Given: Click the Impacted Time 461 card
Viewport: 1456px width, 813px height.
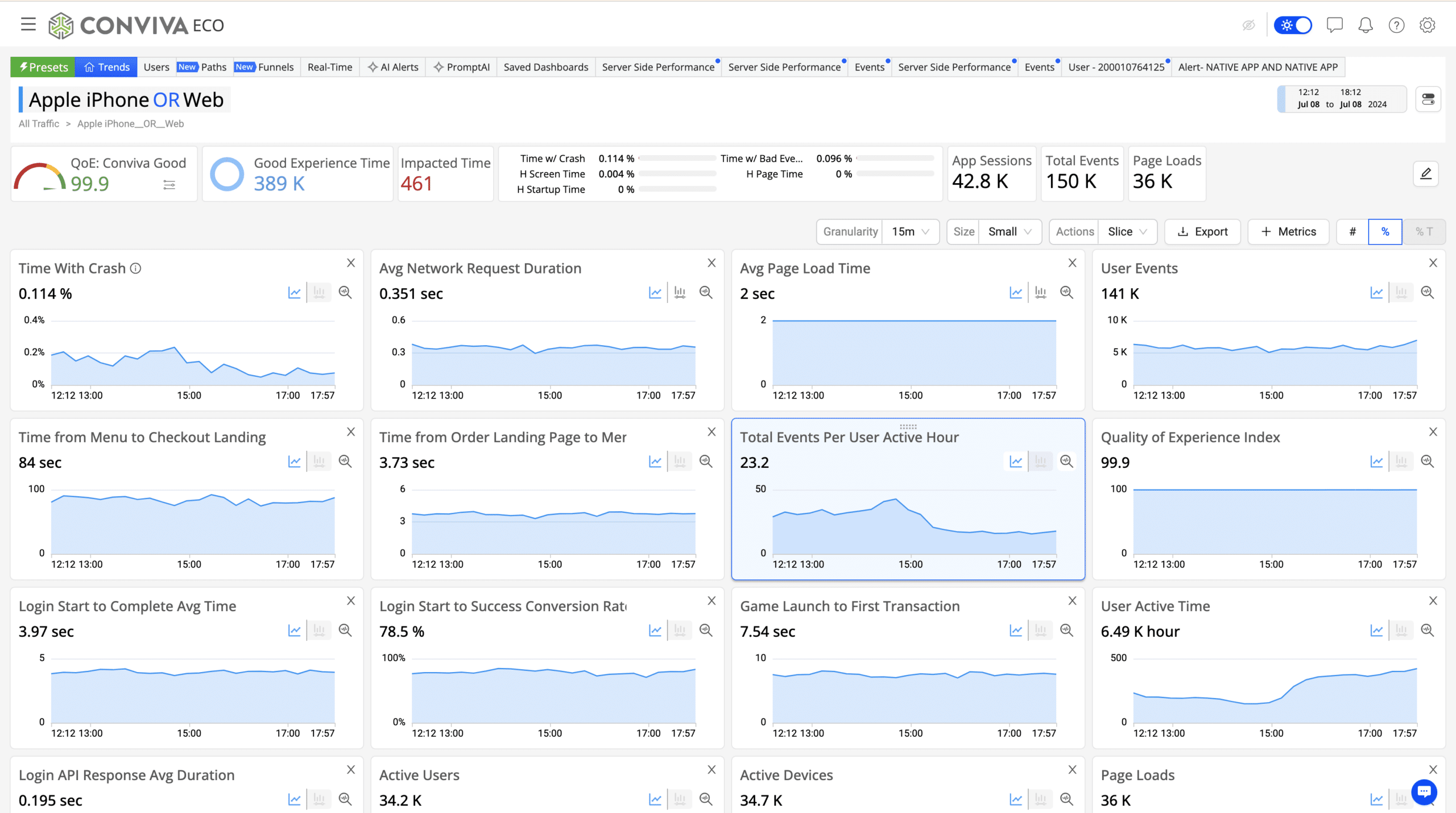Looking at the screenshot, I should click(x=446, y=174).
